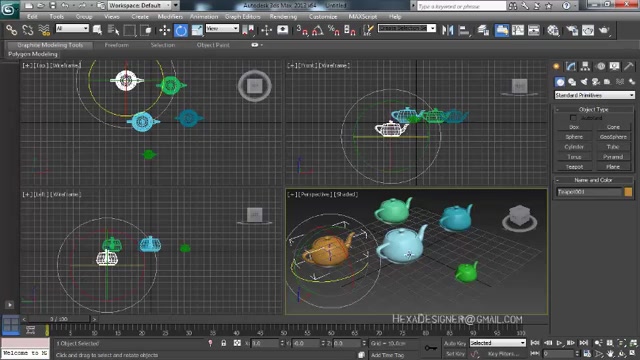640x360 pixels.
Task: Click the Rectangular Selection Region icon
Action: coord(129,30)
